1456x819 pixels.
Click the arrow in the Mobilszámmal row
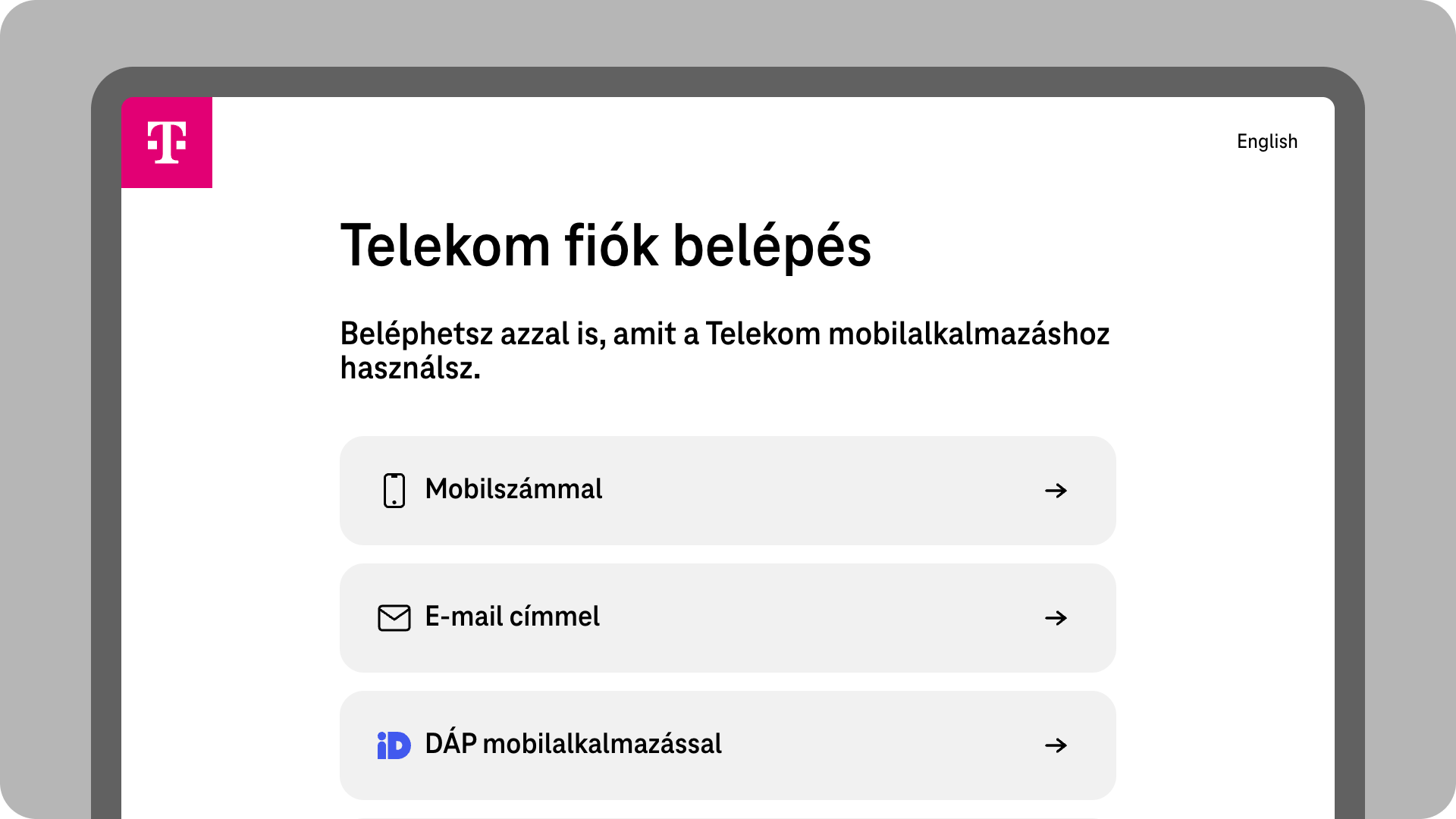[x=1056, y=491]
